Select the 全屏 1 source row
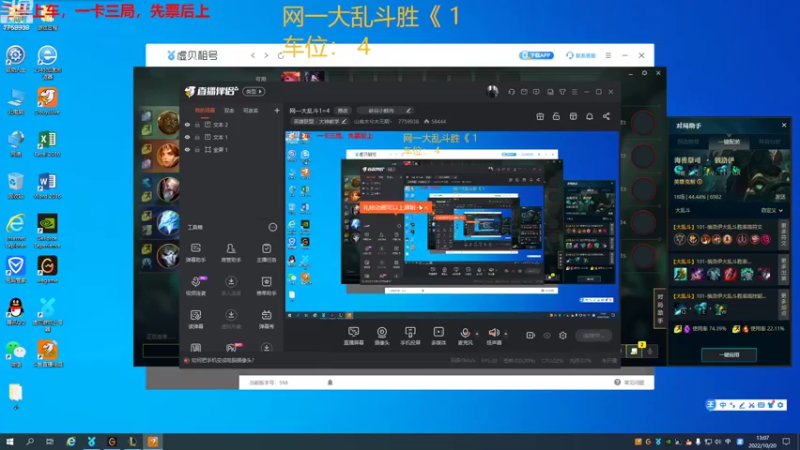The width and height of the screenshot is (800, 450). coord(232,149)
